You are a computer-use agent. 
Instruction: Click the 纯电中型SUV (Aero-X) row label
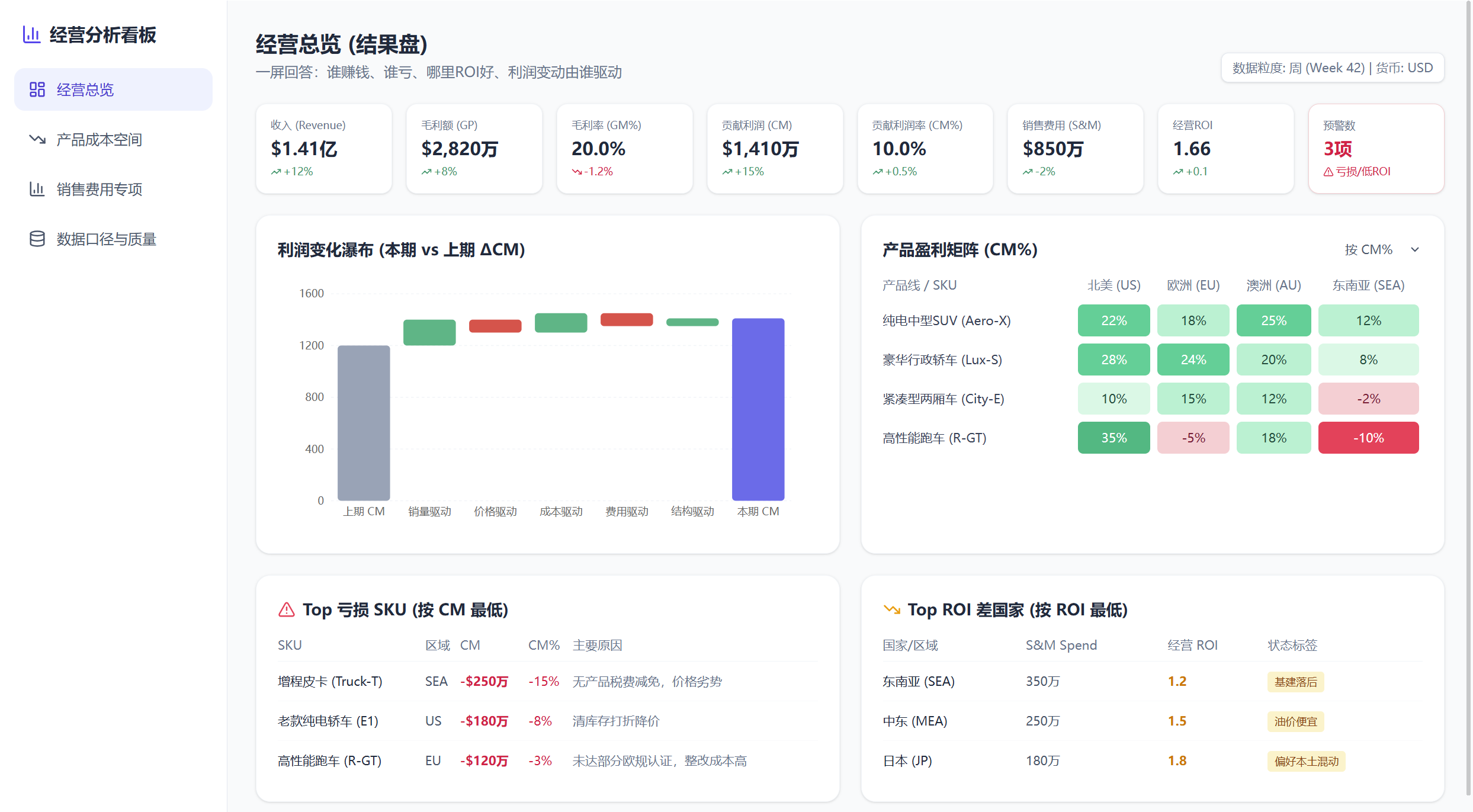(946, 320)
